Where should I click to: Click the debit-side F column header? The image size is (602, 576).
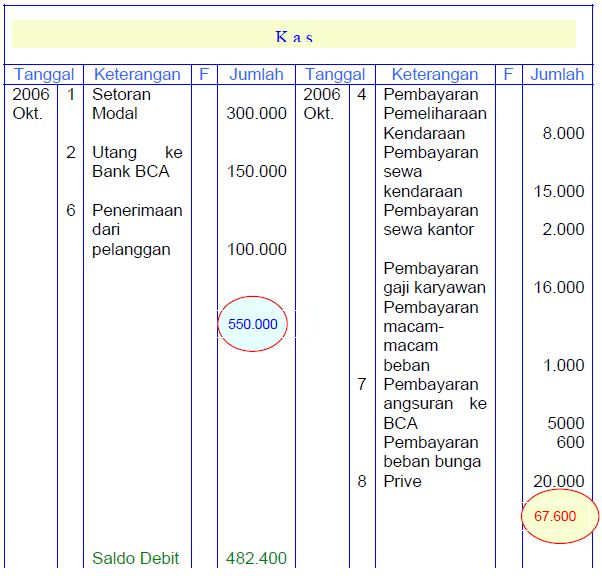pyautogui.click(x=204, y=74)
